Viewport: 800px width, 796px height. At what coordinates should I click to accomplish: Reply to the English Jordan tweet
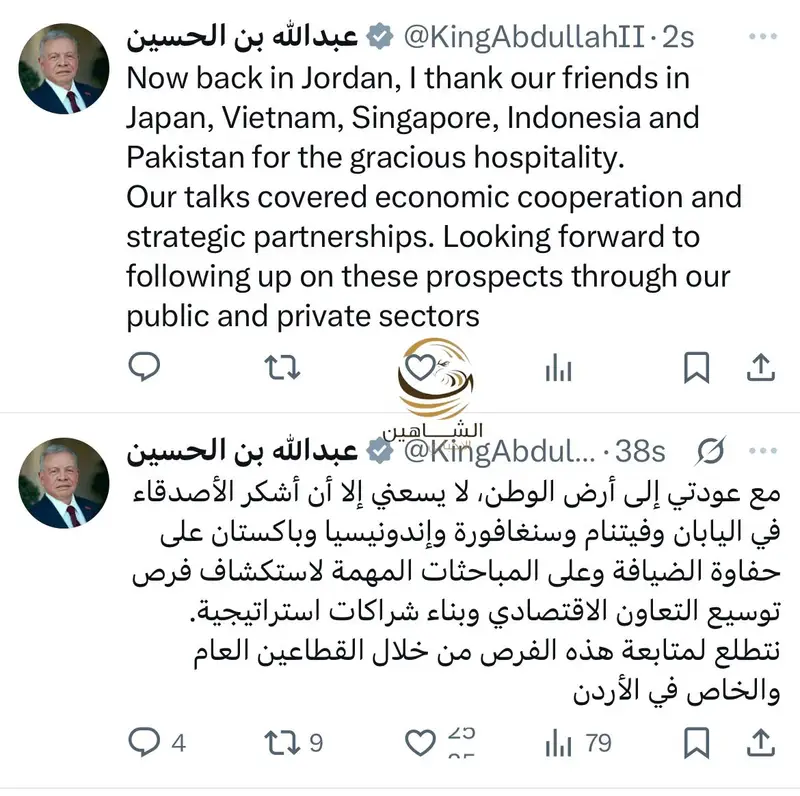click(145, 368)
